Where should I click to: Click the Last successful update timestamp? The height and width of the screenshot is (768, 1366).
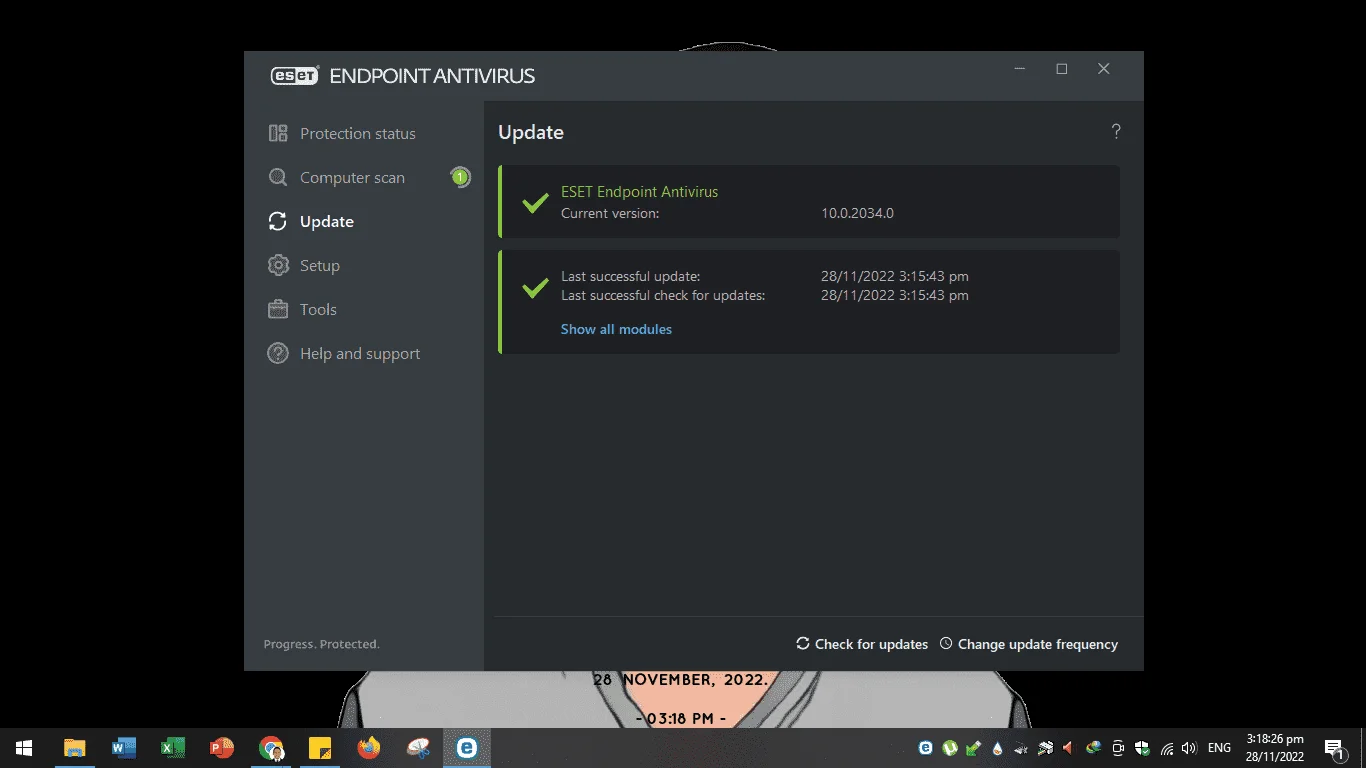tap(895, 276)
